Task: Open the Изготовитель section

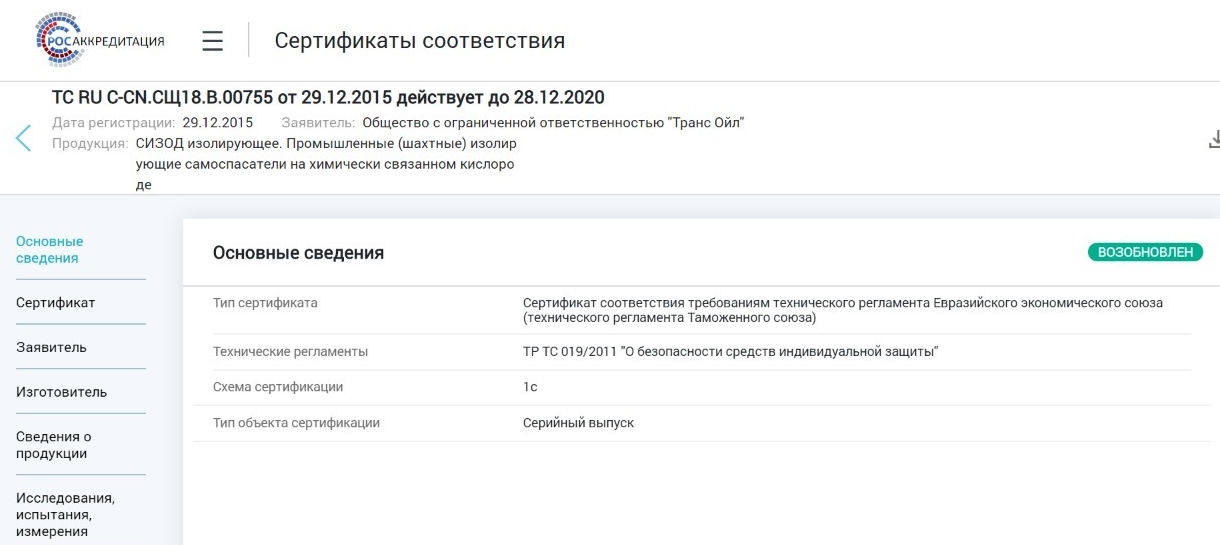Action: tap(62, 391)
